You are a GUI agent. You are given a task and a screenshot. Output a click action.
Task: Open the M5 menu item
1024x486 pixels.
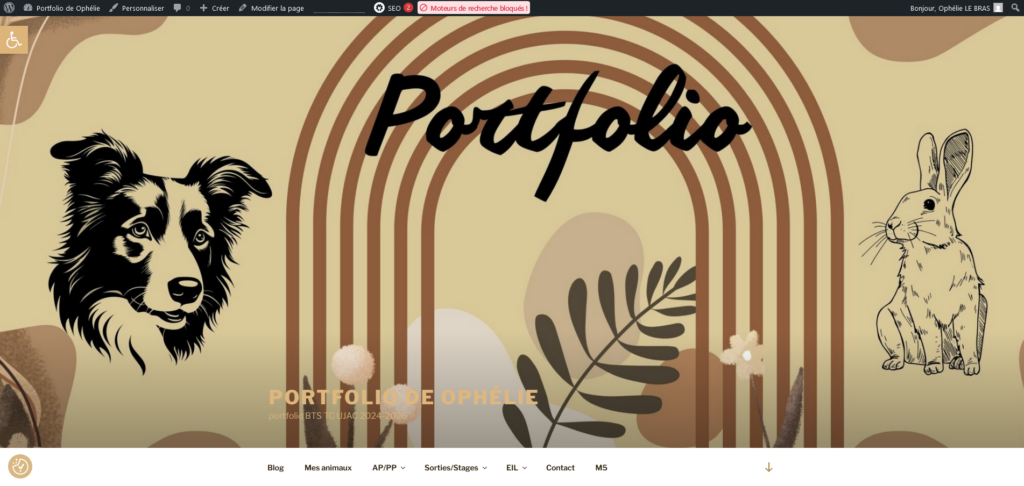click(x=601, y=468)
